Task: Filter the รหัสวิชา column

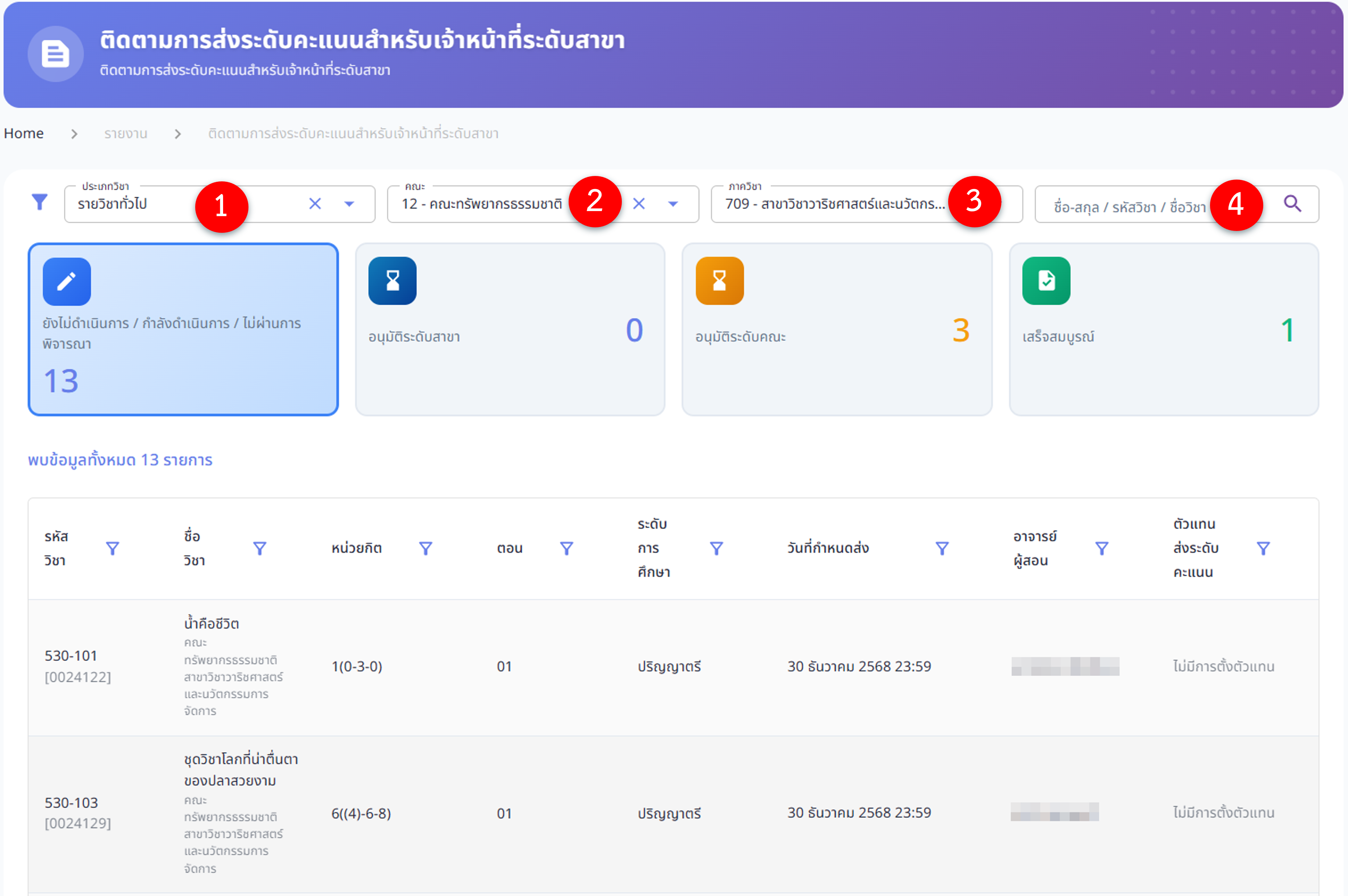Action: 113,548
